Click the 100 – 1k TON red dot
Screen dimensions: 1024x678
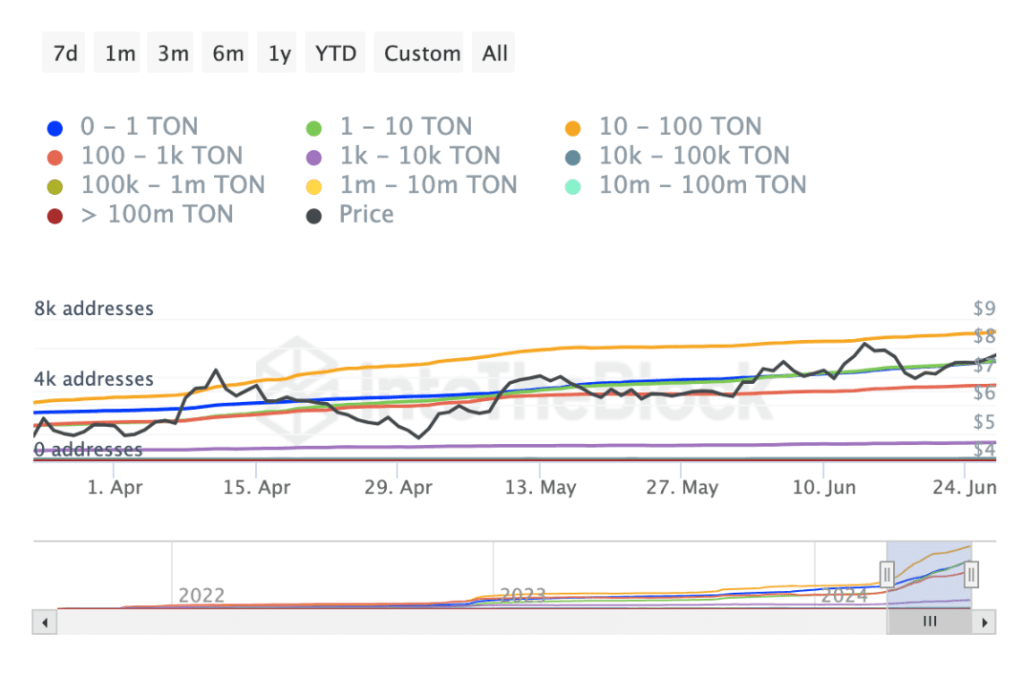56,157
